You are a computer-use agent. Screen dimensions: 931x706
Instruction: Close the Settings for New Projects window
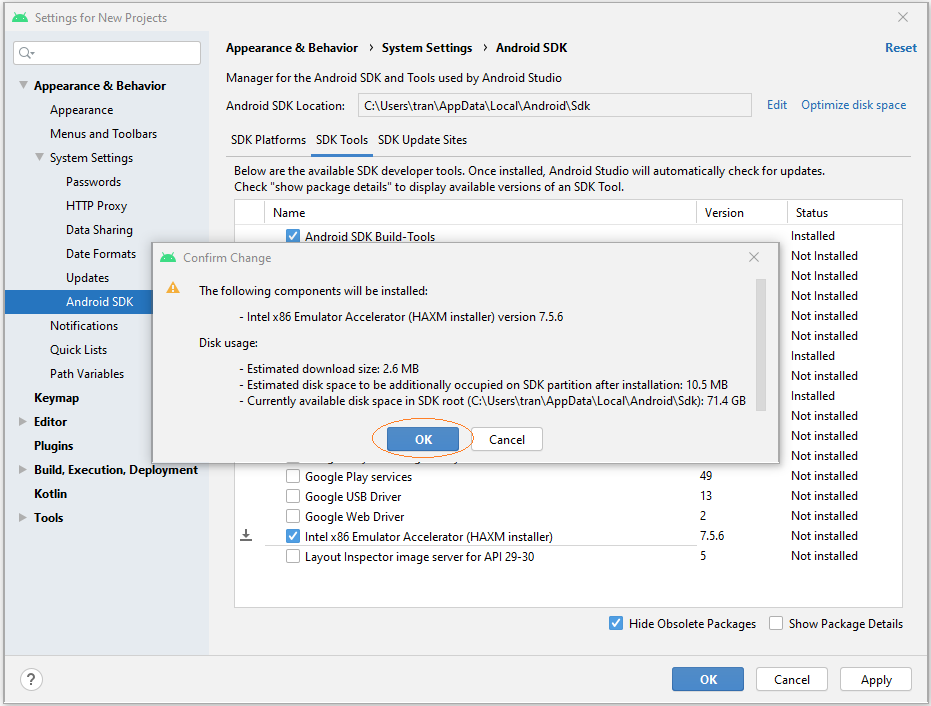pyautogui.click(x=902, y=17)
